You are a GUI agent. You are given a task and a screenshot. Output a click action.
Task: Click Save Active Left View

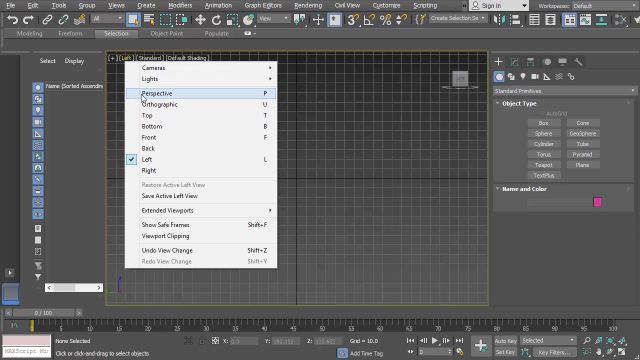[200, 196]
